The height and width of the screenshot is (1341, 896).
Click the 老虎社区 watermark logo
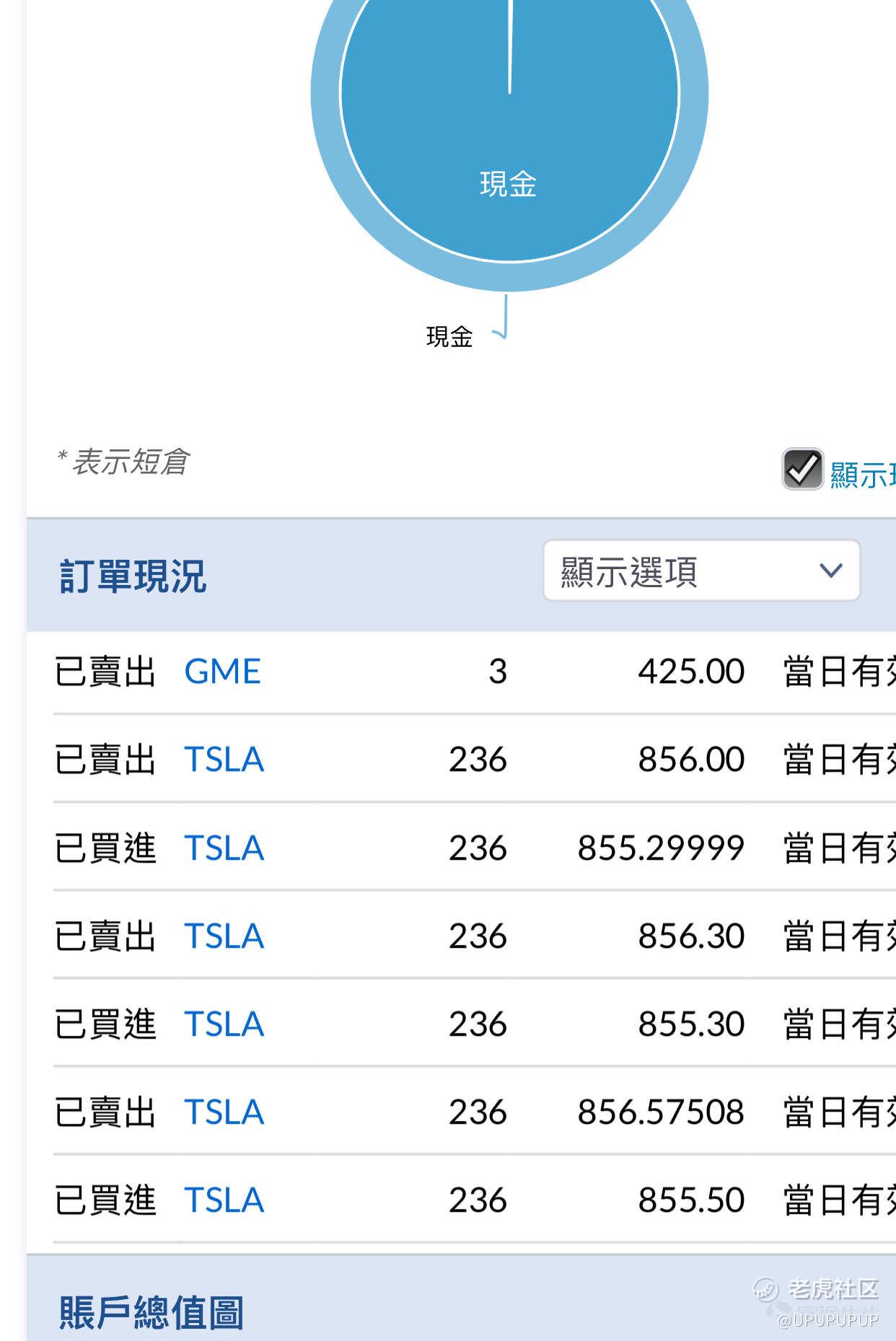pyautogui.click(x=816, y=1288)
